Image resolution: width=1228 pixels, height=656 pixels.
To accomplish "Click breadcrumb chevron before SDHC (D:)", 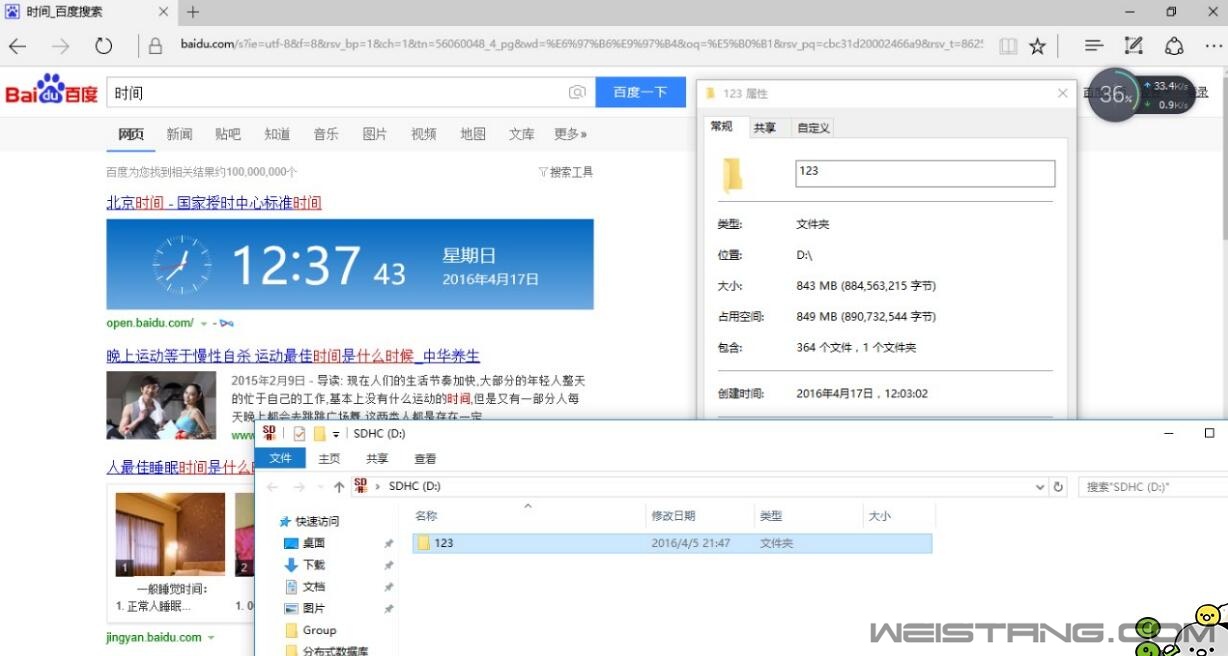I will (378, 487).
